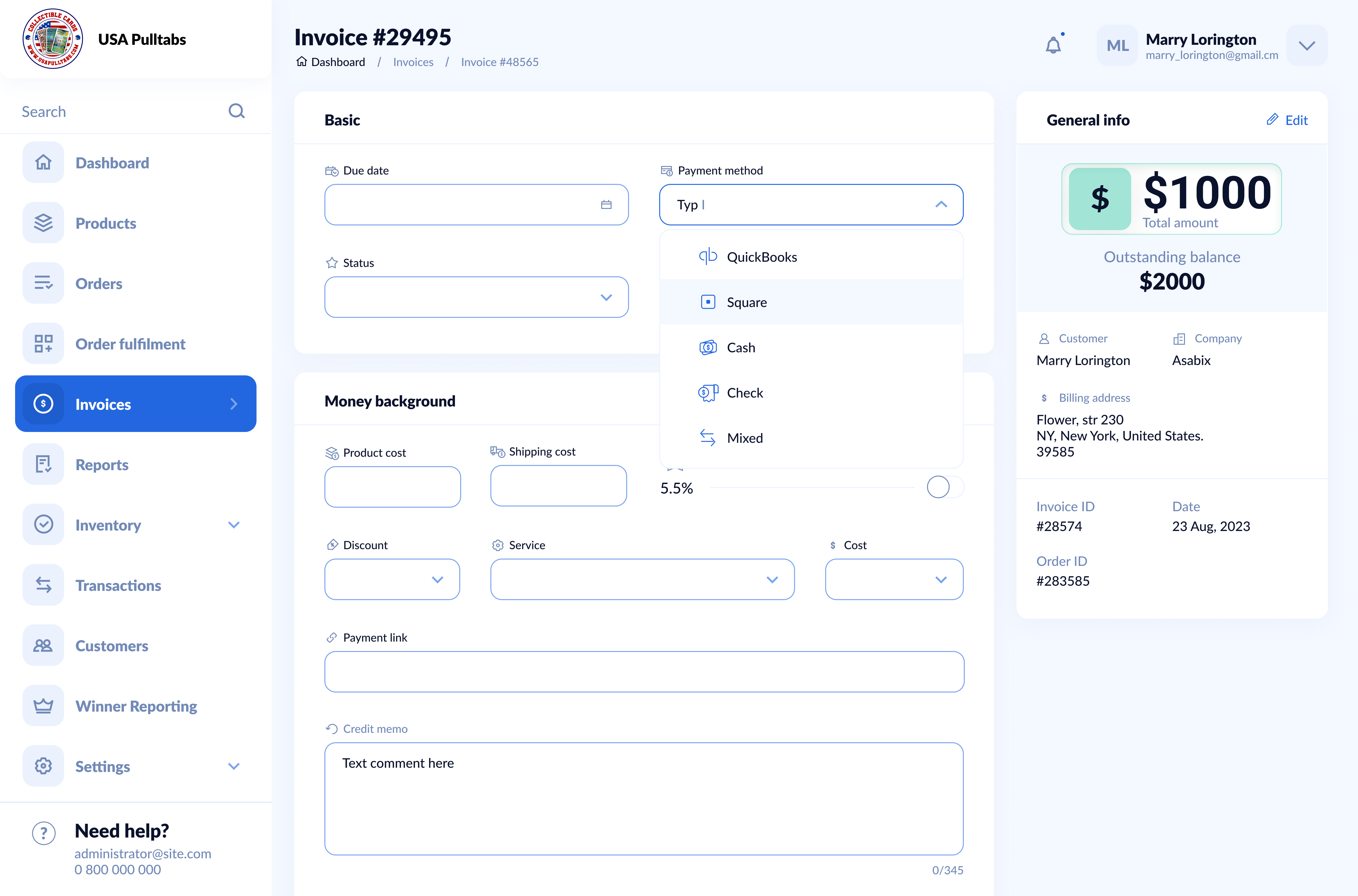Click the search magnifier icon
This screenshot has height=896, width=1358.
[236, 111]
